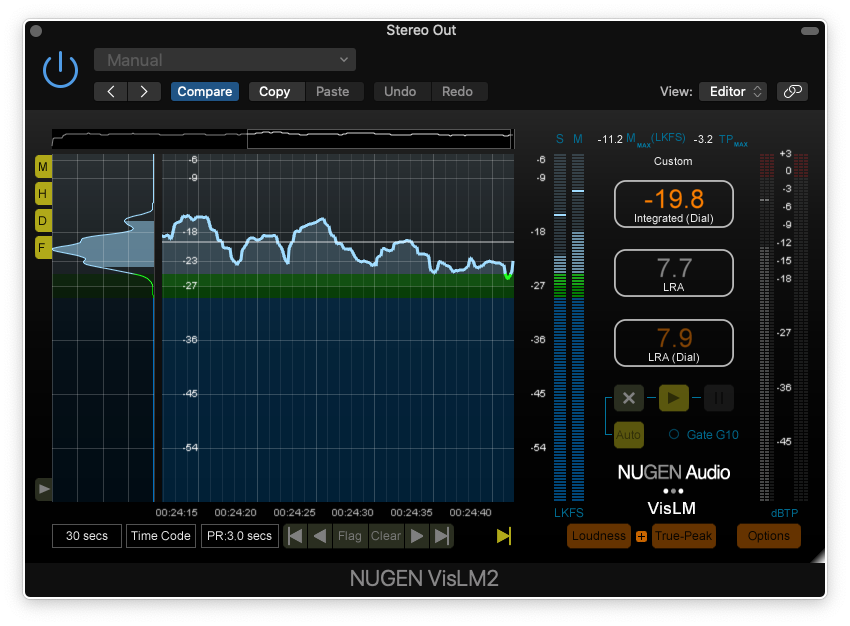Open the Manual preset dropdown
Image resolution: width=850 pixels, height=626 pixels.
225,60
